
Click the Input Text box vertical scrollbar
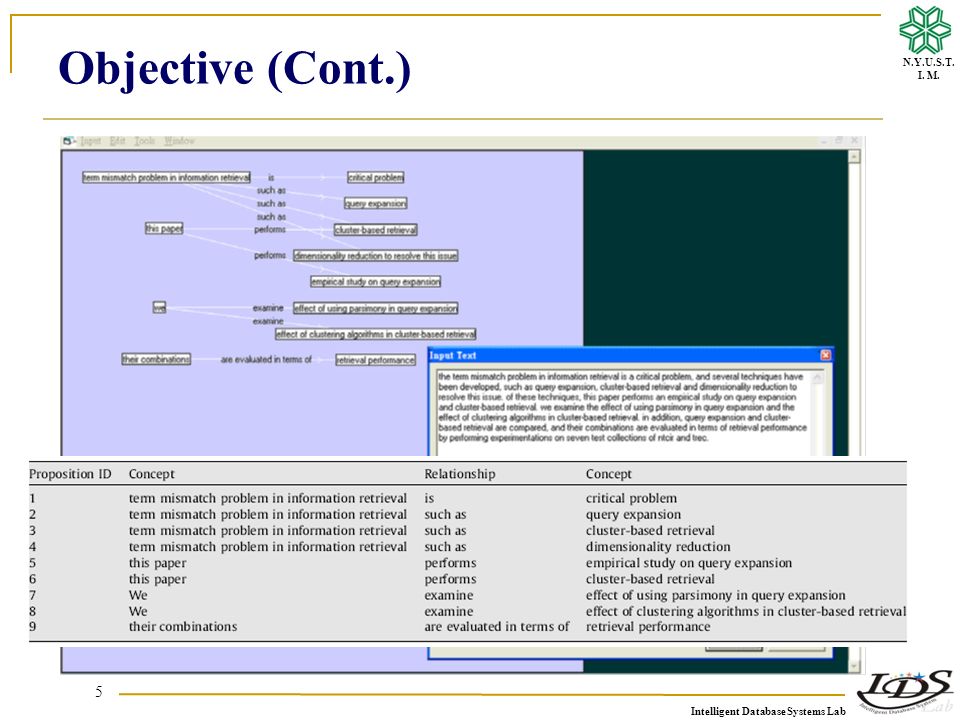pyautogui.click(x=817, y=413)
